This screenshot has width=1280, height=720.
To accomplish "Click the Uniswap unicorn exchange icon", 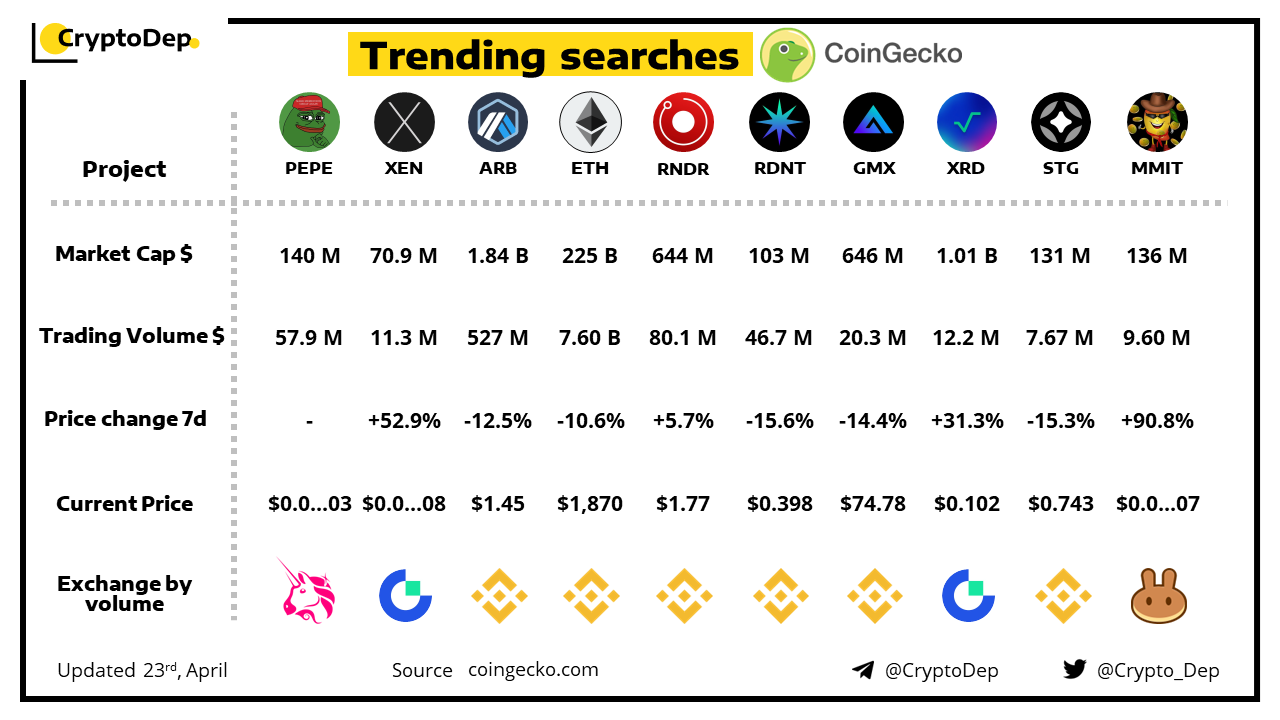I will (x=309, y=592).
